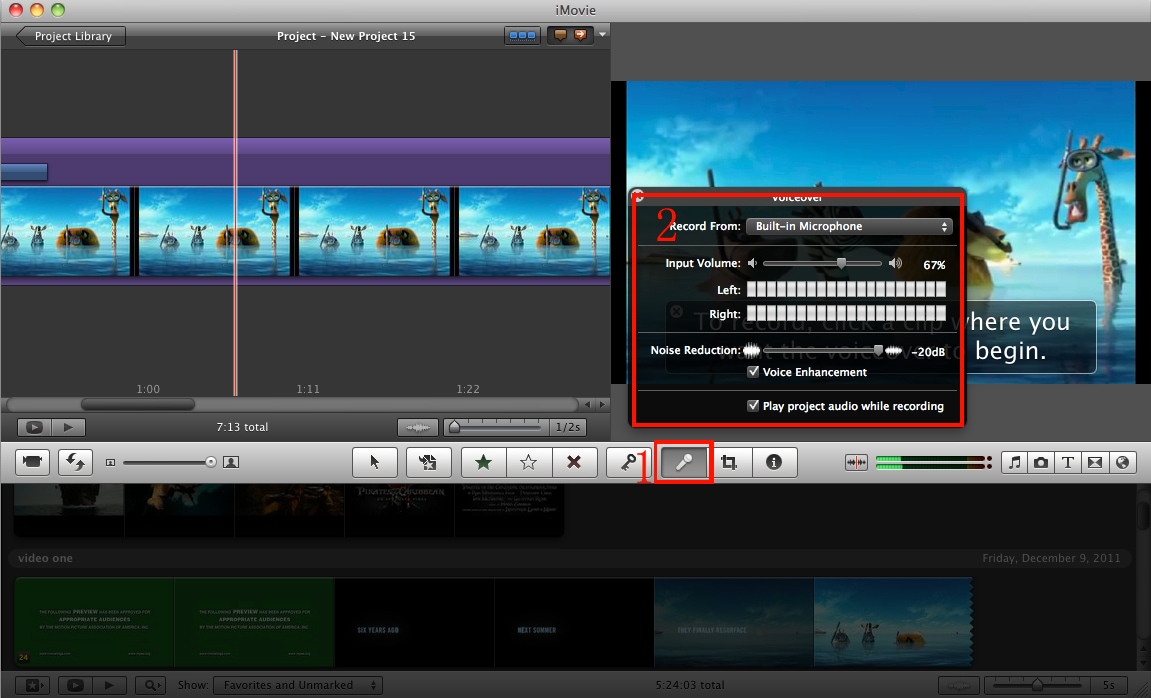Mark selection as favorite with green star

[x=483, y=462]
